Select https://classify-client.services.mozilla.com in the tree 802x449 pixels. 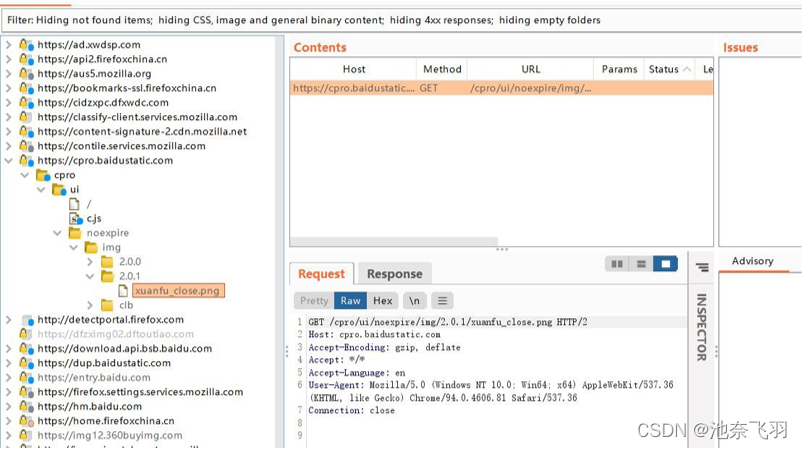tap(138, 117)
